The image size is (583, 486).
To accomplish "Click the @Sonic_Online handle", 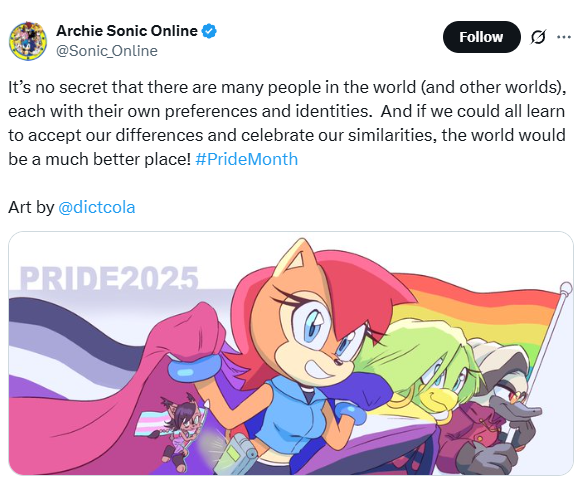I will coord(107,51).
